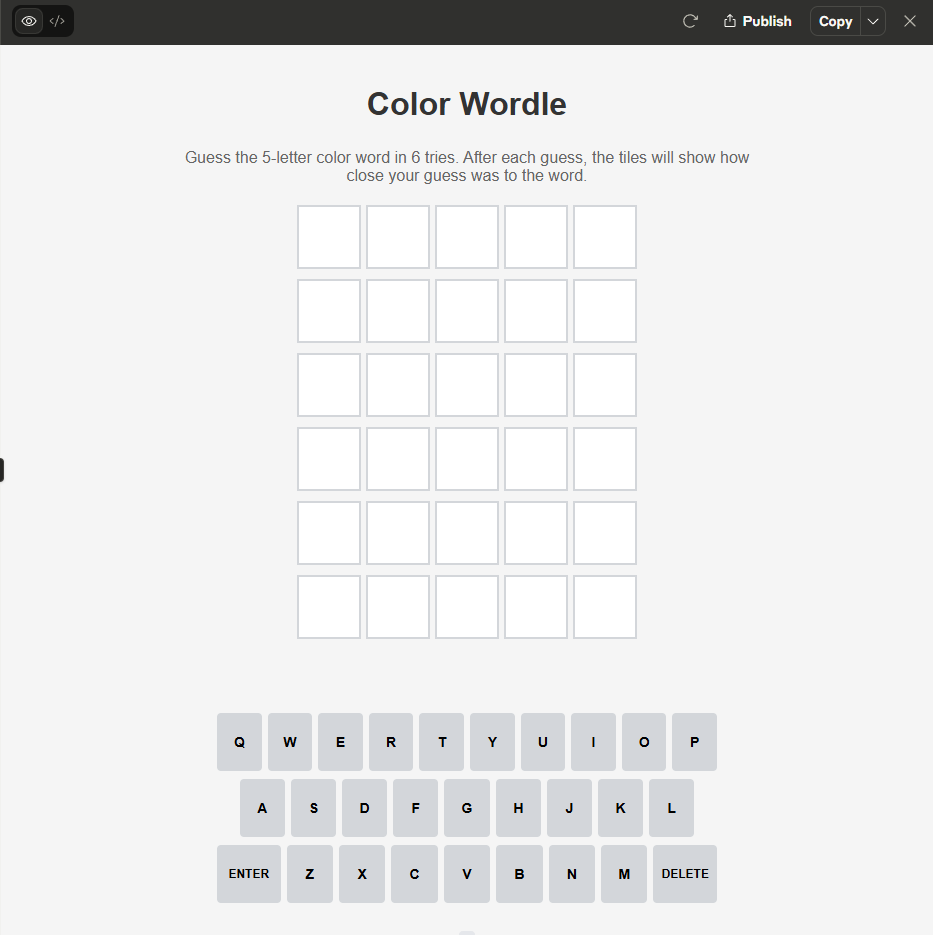
Task: Select the A key on keyboard
Action: tap(262, 808)
